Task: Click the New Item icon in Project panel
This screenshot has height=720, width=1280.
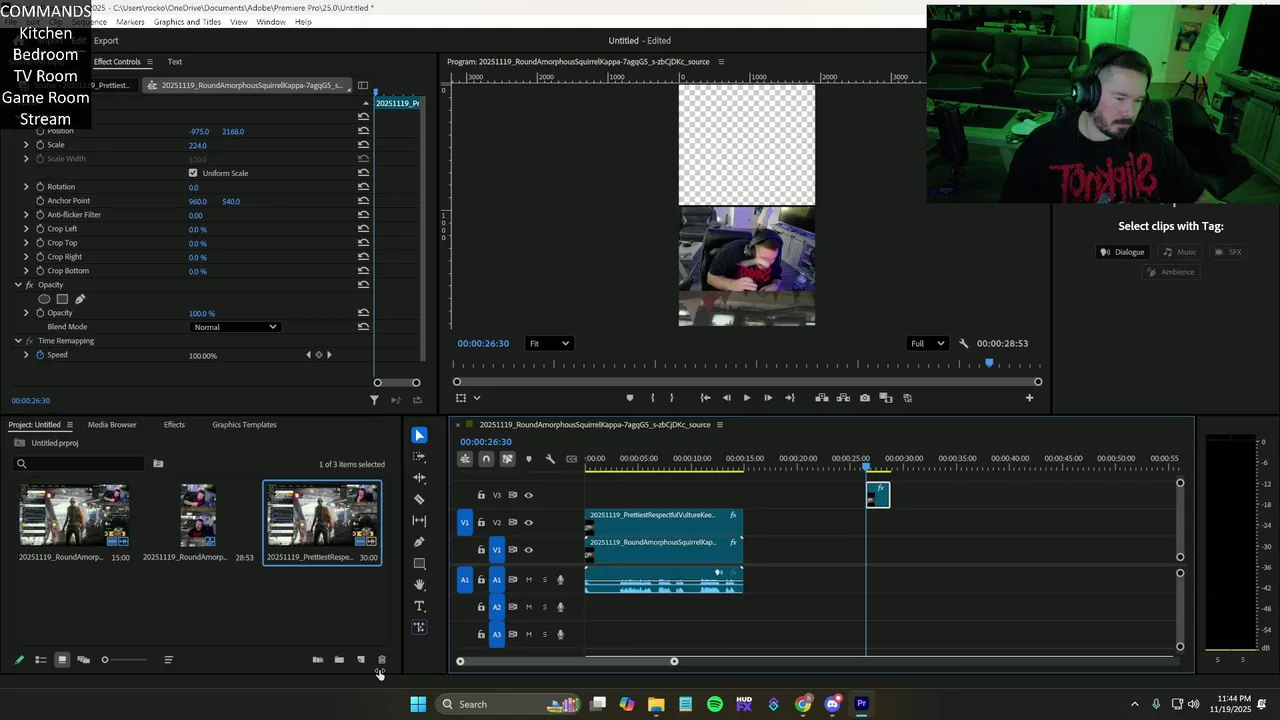Action: (361, 660)
